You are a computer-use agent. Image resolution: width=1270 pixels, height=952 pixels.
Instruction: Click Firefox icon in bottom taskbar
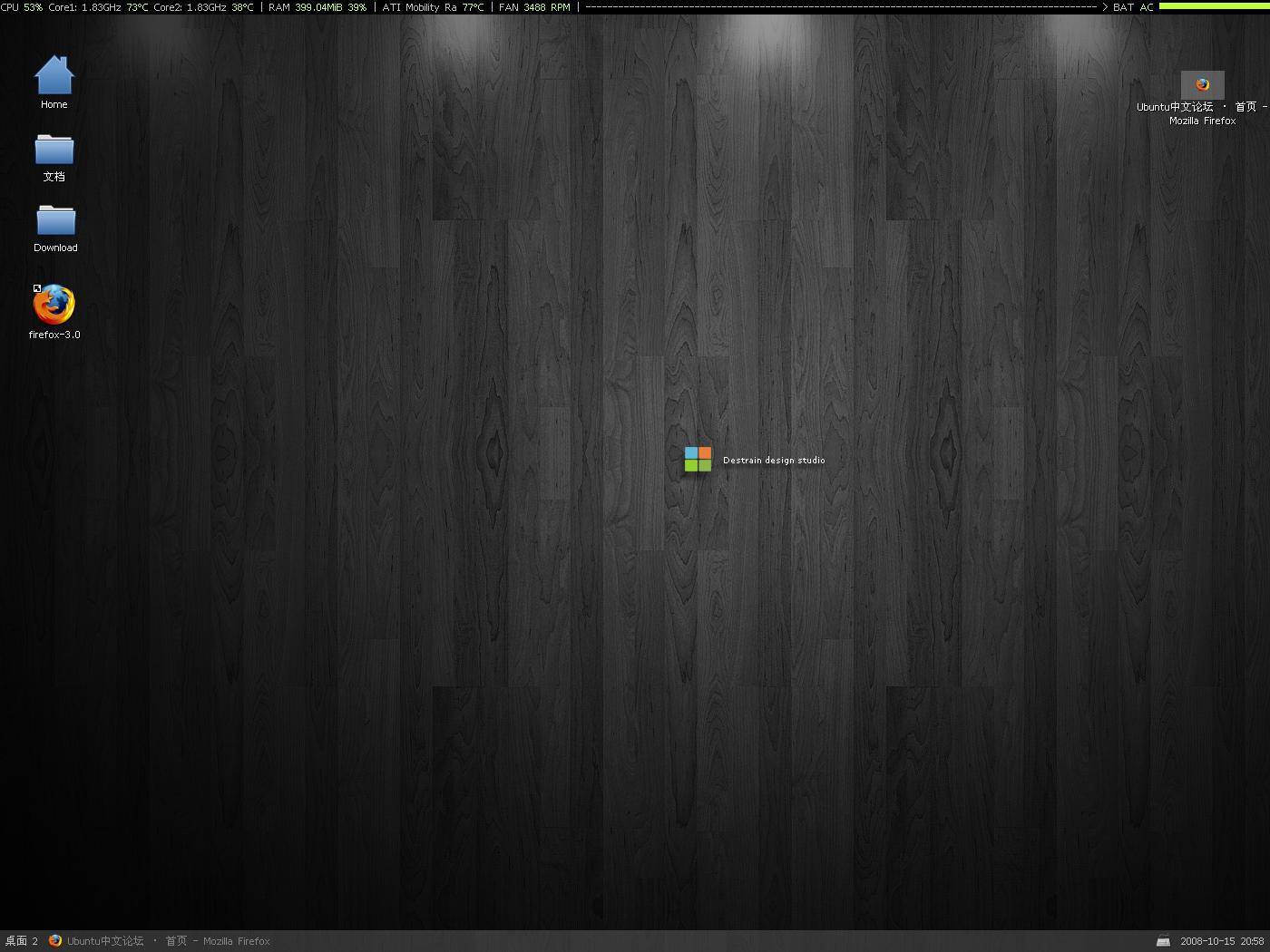[55, 941]
